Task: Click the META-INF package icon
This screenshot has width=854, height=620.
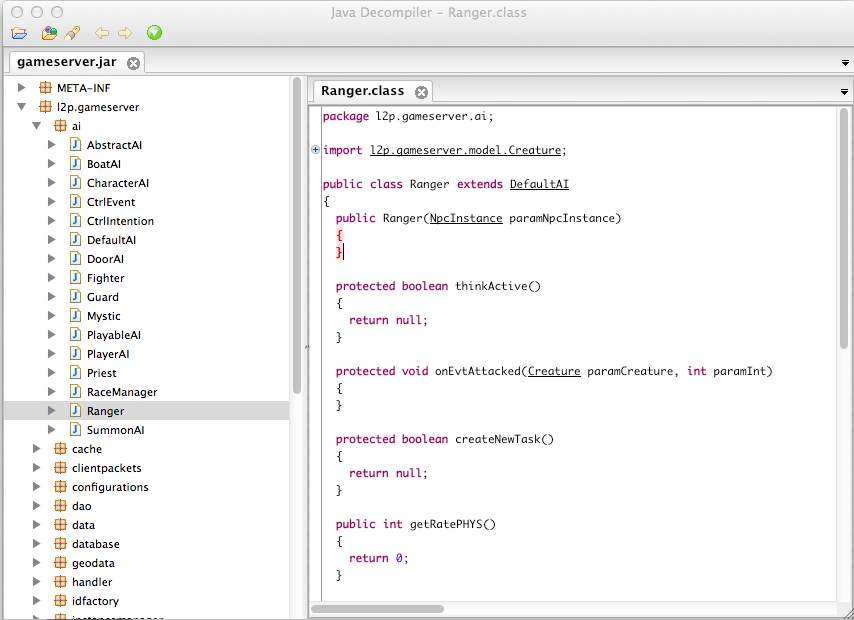Action: (x=46, y=88)
